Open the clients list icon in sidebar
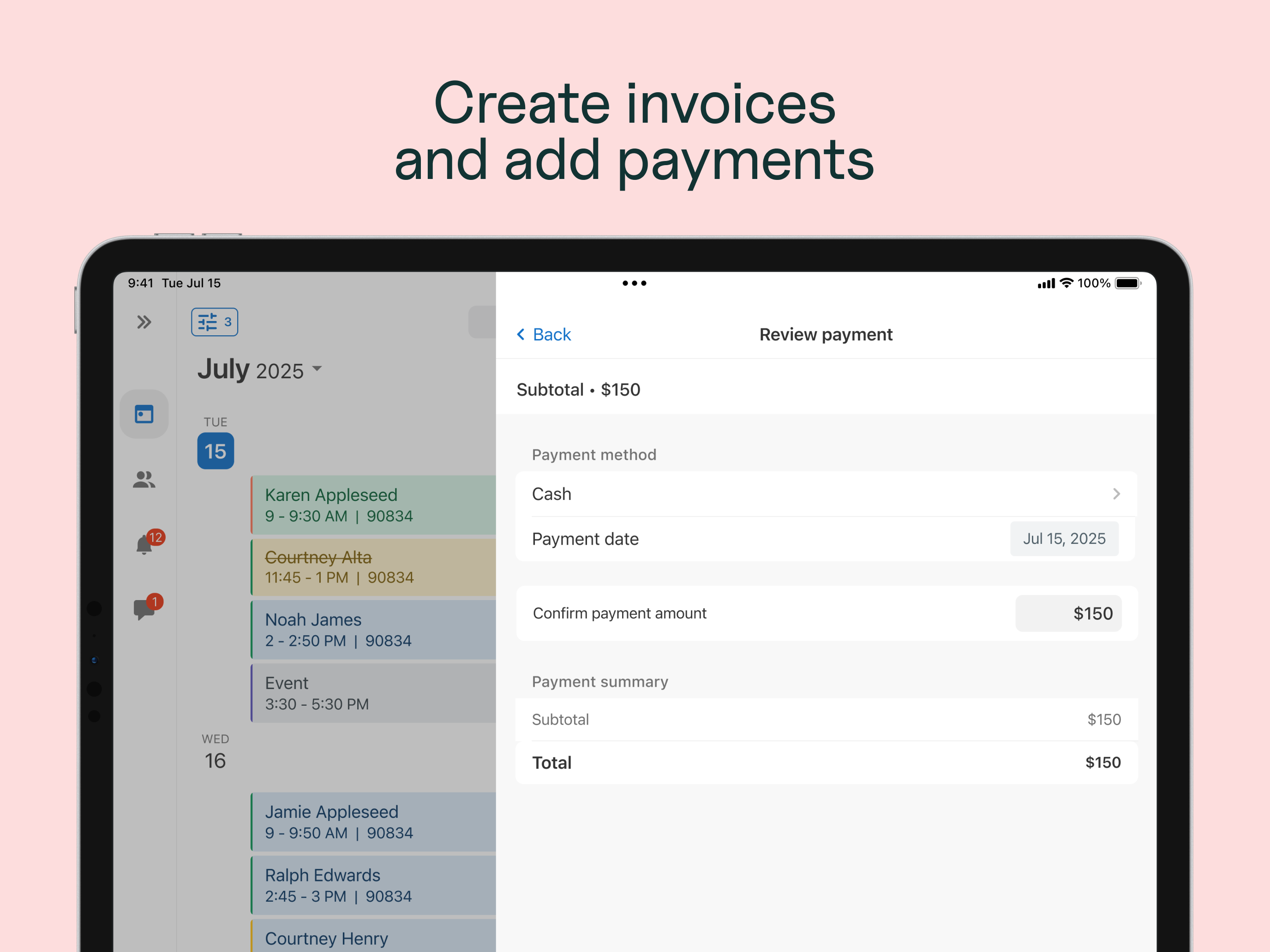This screenshot has height=952, width=1270. coord(144,480)
